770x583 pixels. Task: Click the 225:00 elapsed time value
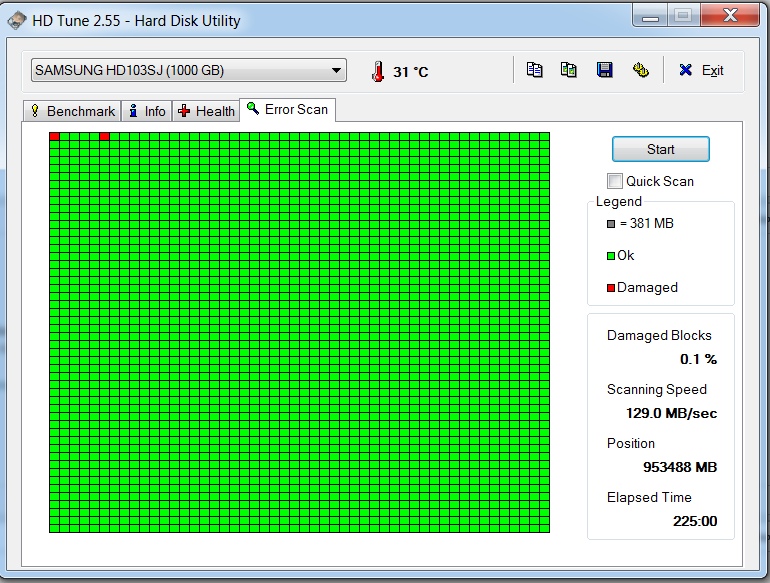click(x=695, y=521)
